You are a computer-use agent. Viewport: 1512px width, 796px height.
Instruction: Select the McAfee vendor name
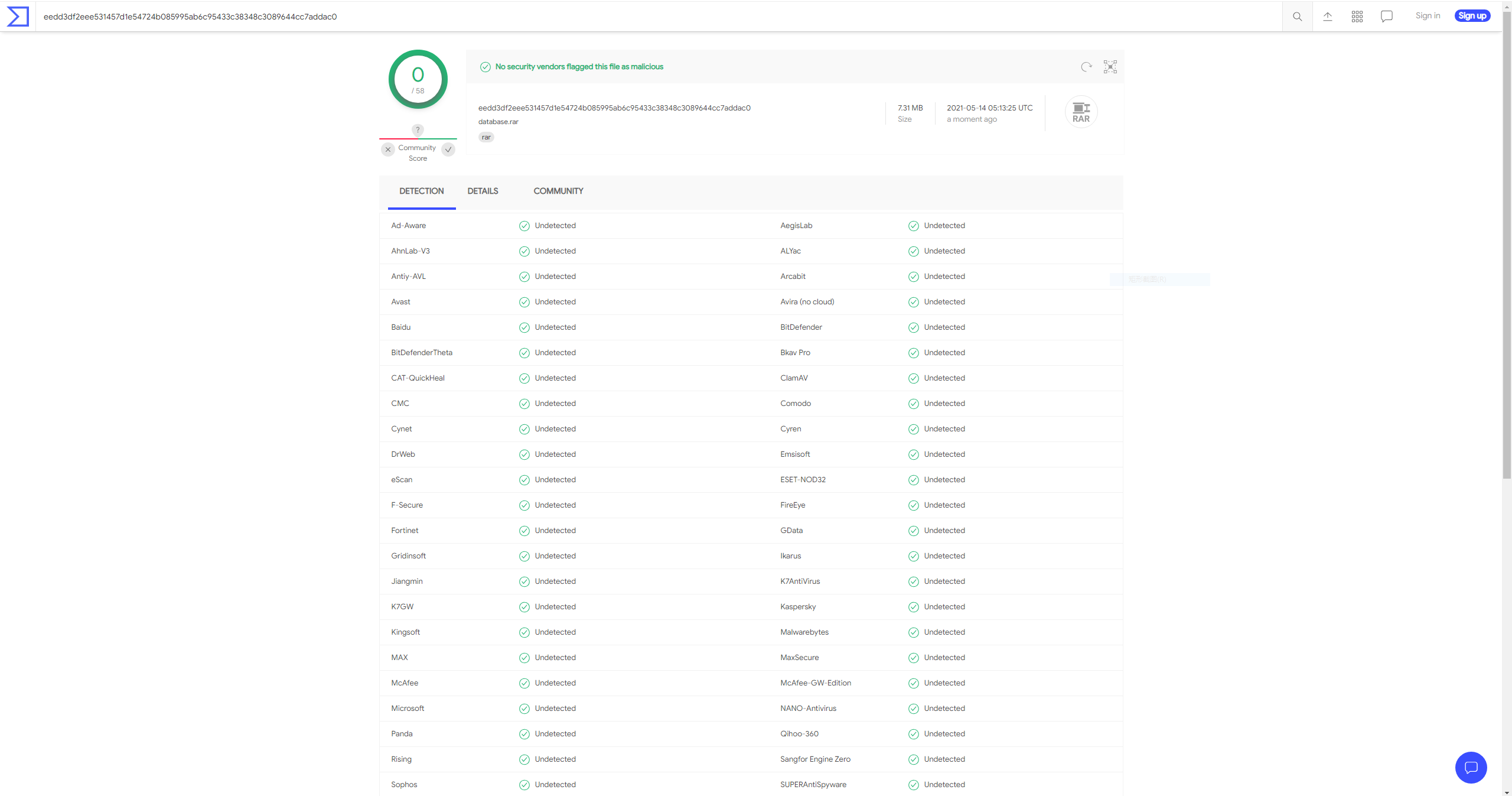tap(405, 683)
